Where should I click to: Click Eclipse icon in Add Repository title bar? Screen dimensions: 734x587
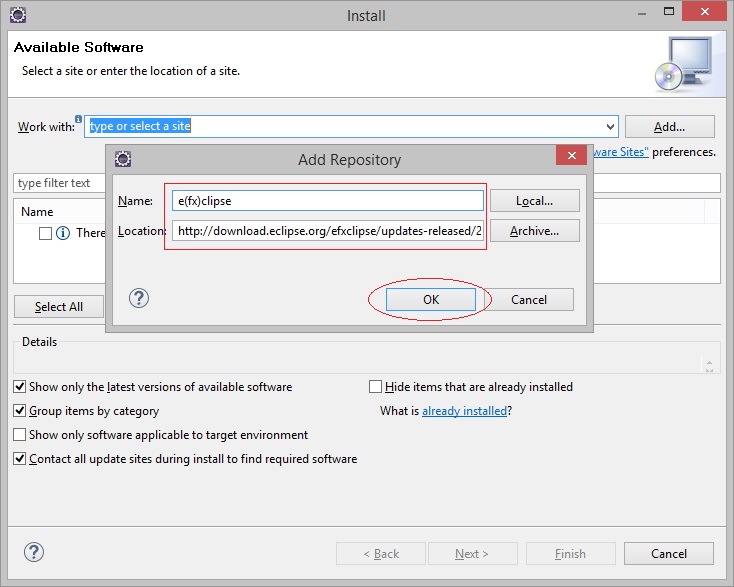click(x=122, y=159)
